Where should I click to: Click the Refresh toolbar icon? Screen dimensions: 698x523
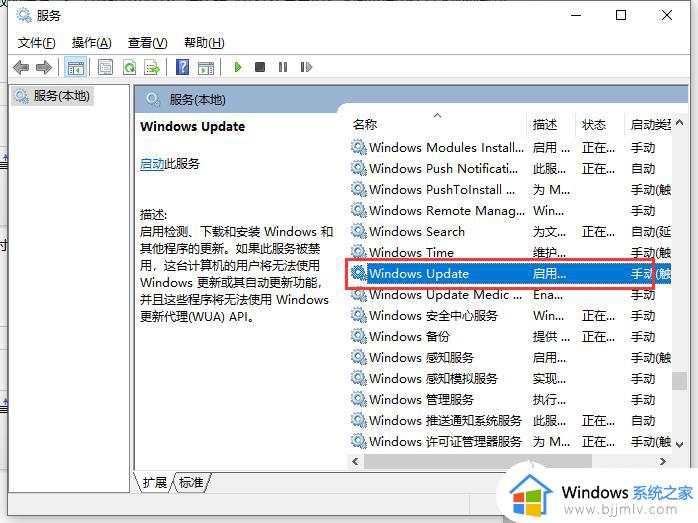[129, 68]
